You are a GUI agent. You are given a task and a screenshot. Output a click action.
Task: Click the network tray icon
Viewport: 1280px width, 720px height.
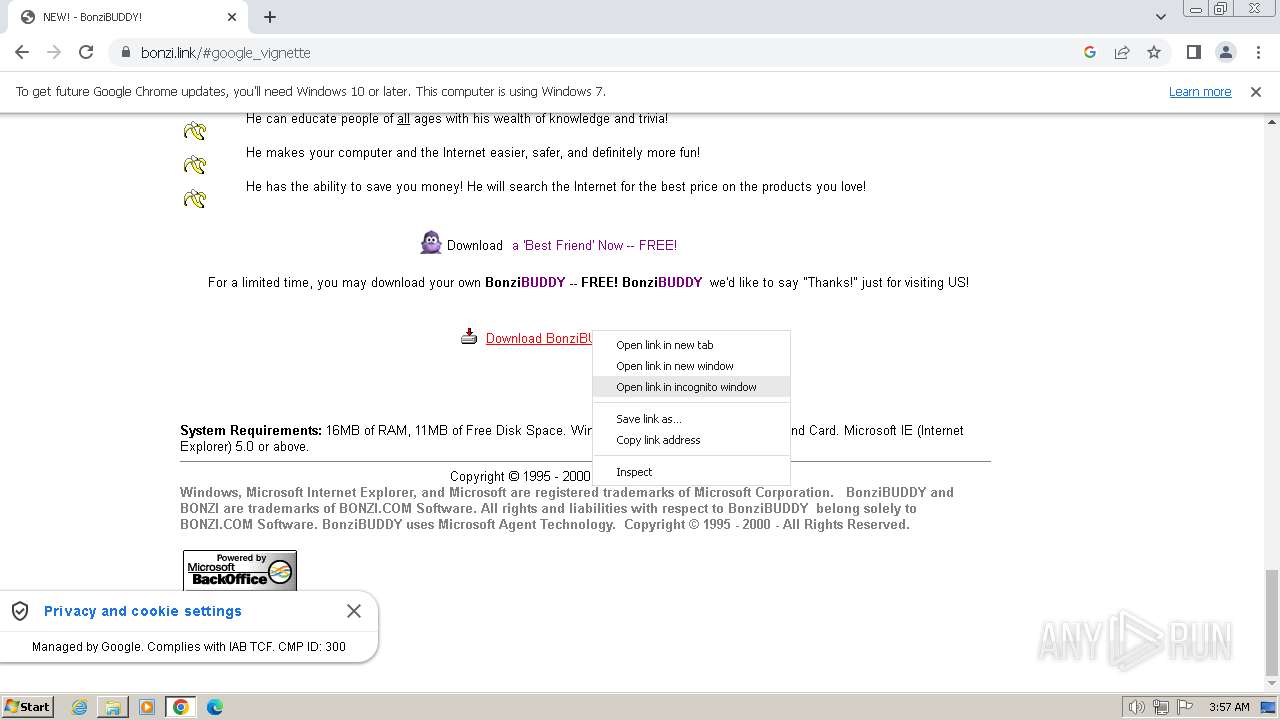[1161, 707]
